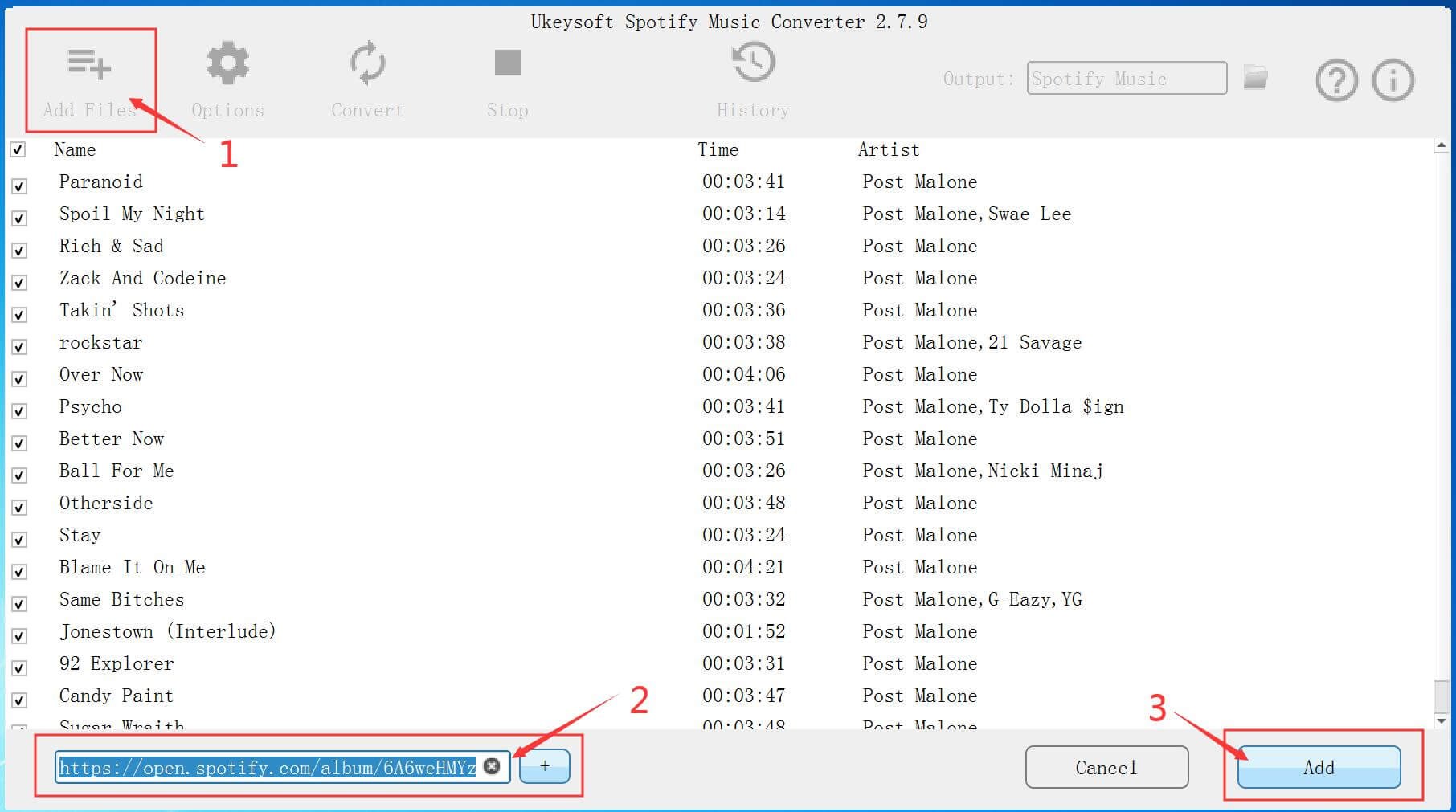Select the Spoil My Night track name
The image size is (1456, 812).
132,214
